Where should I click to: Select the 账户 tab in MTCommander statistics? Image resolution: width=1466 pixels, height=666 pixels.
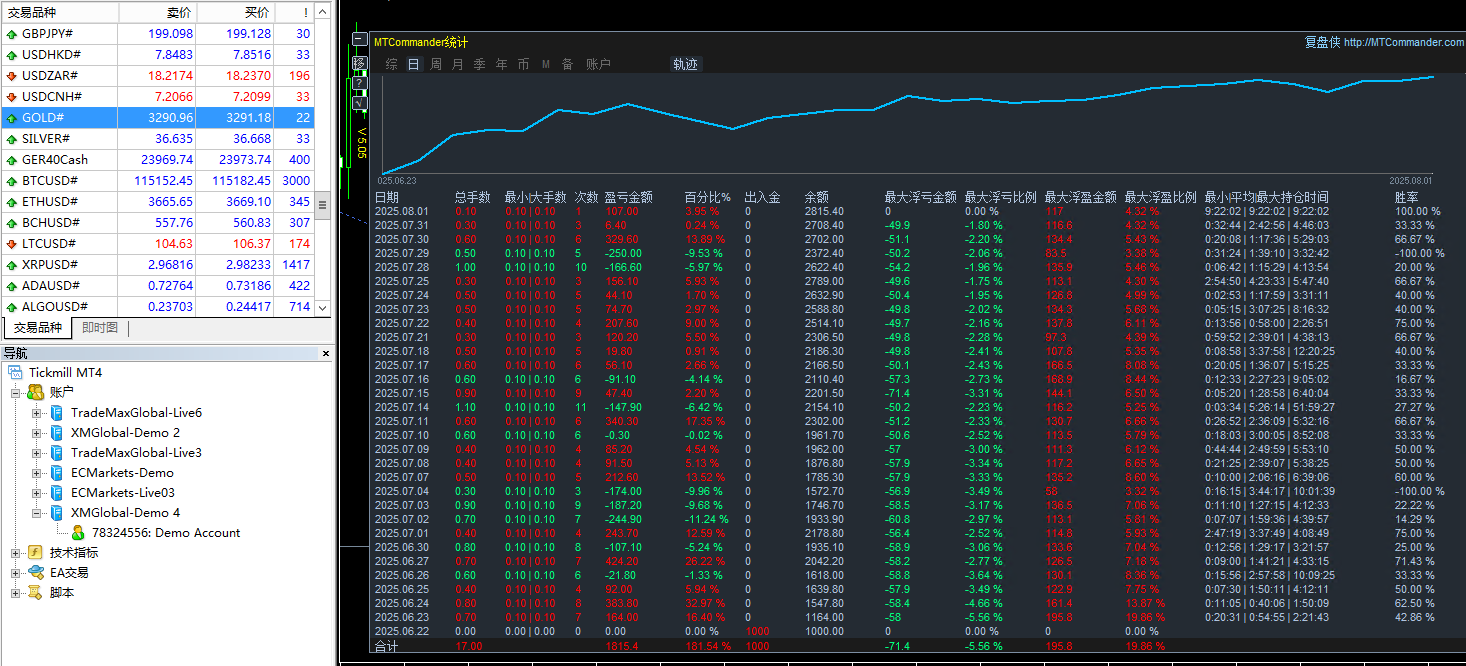point(598,64)
